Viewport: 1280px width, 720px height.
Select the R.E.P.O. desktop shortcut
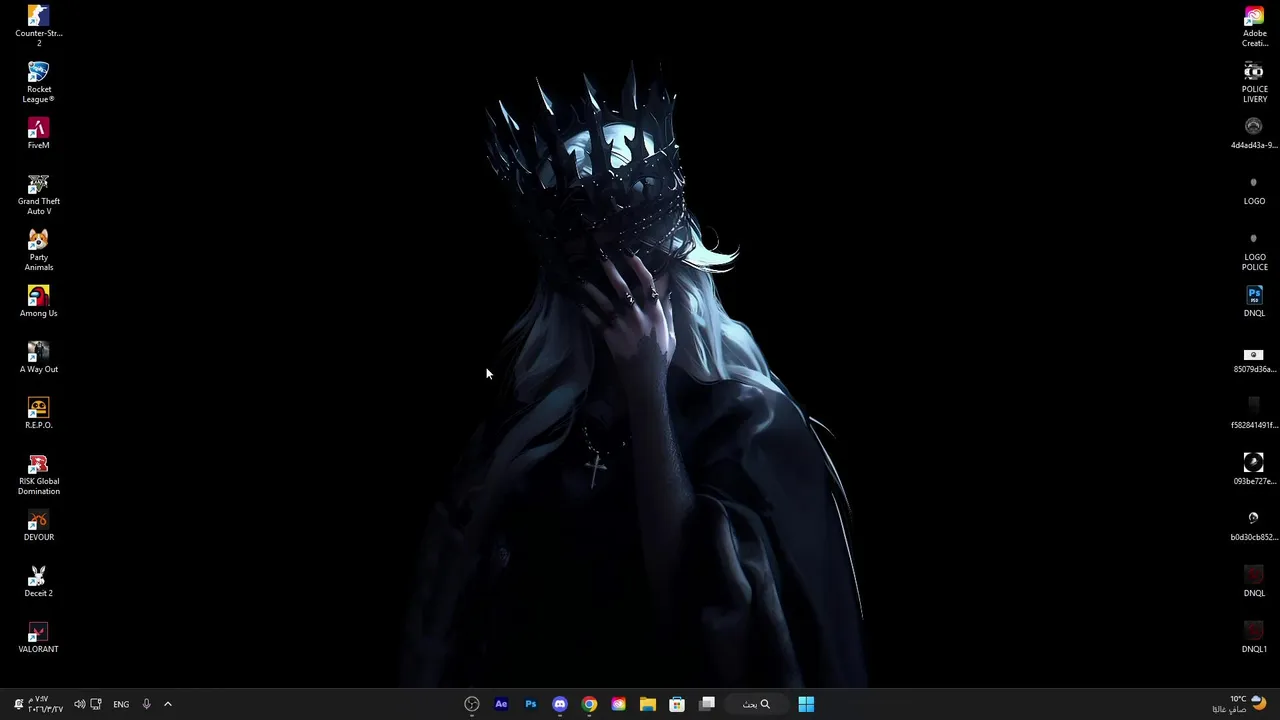pos(38,414)
